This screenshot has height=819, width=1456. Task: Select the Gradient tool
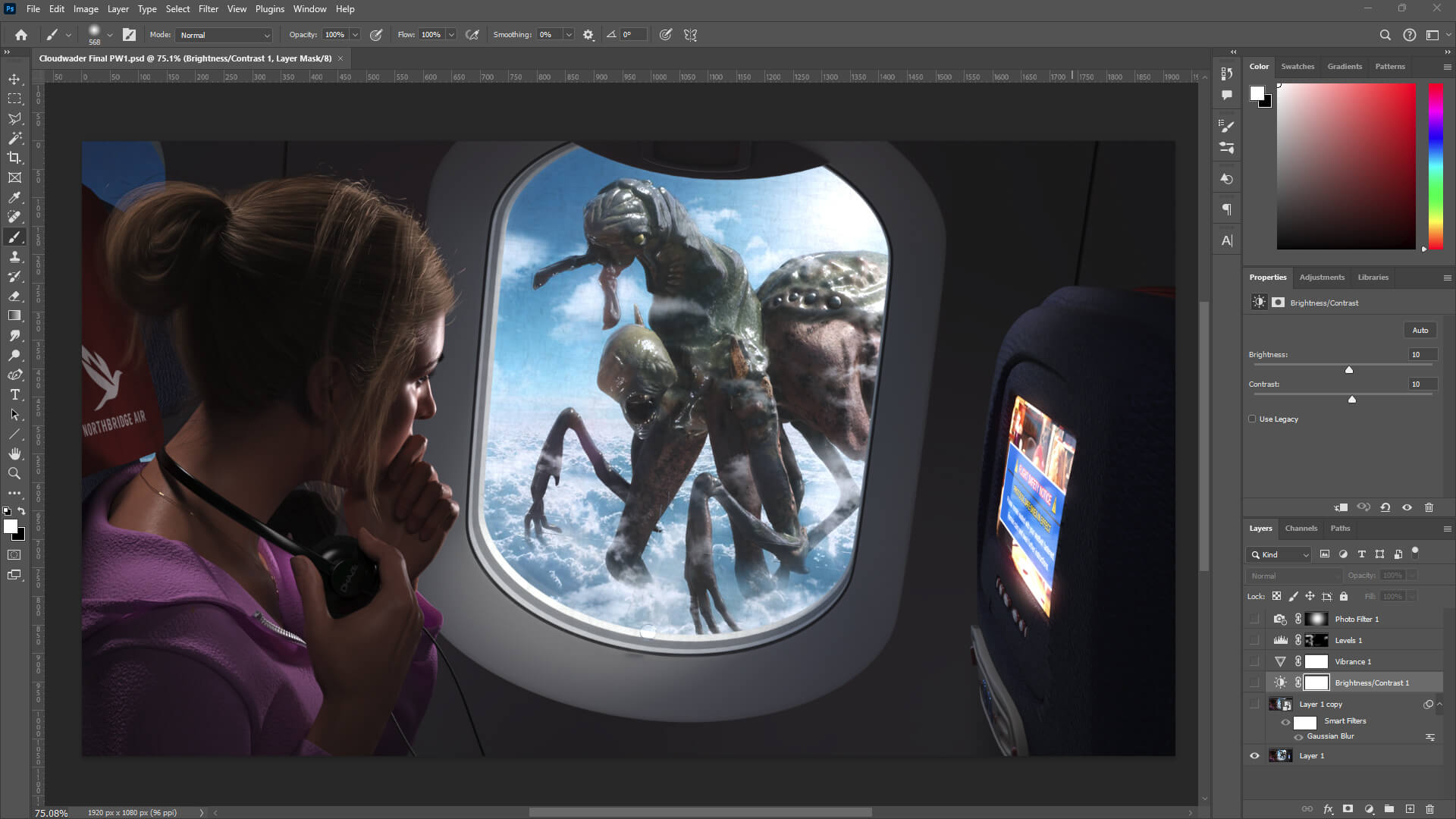tap(14, 315)
